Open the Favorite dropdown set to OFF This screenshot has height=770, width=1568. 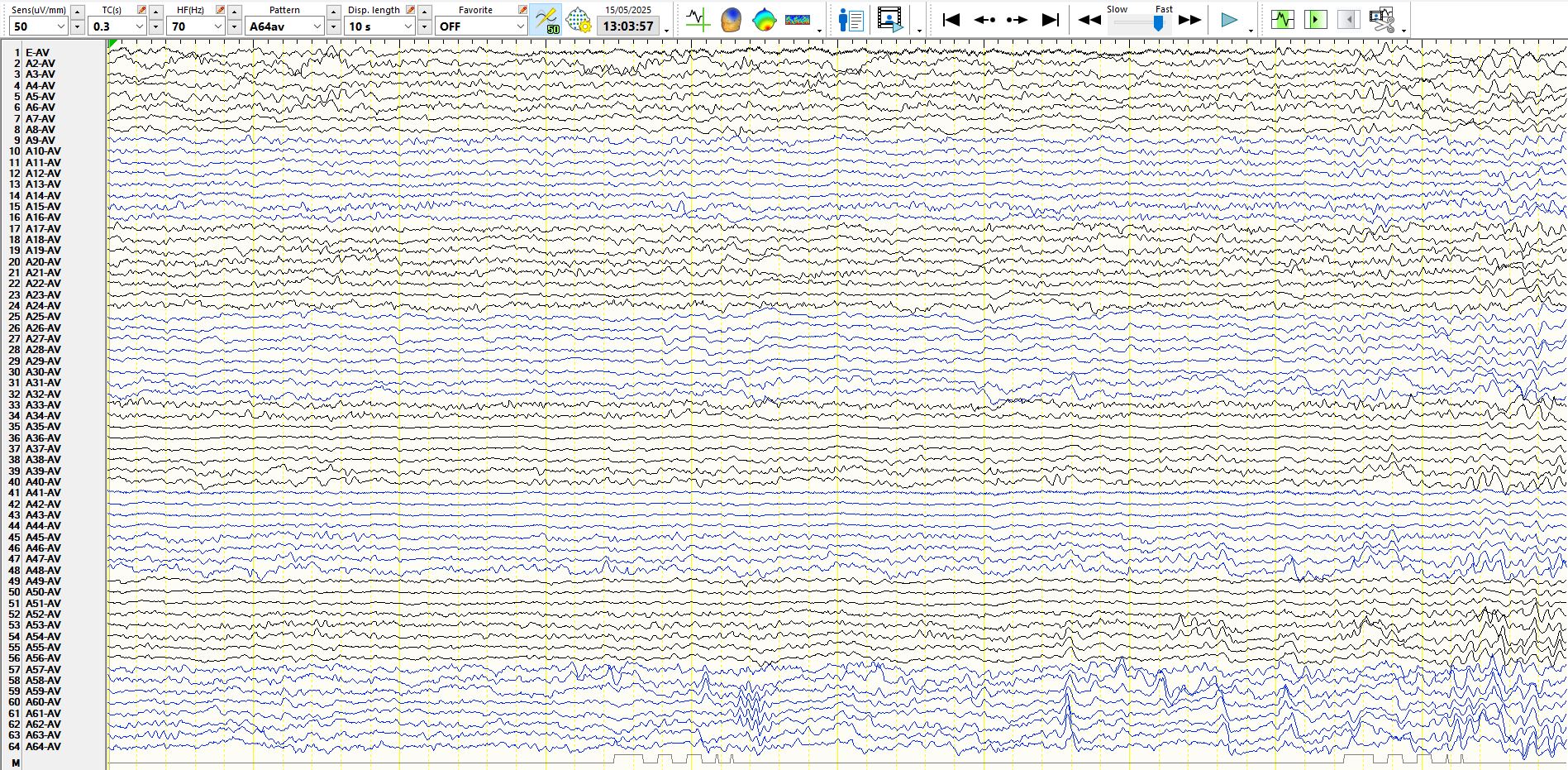click(x=520, y=26)
